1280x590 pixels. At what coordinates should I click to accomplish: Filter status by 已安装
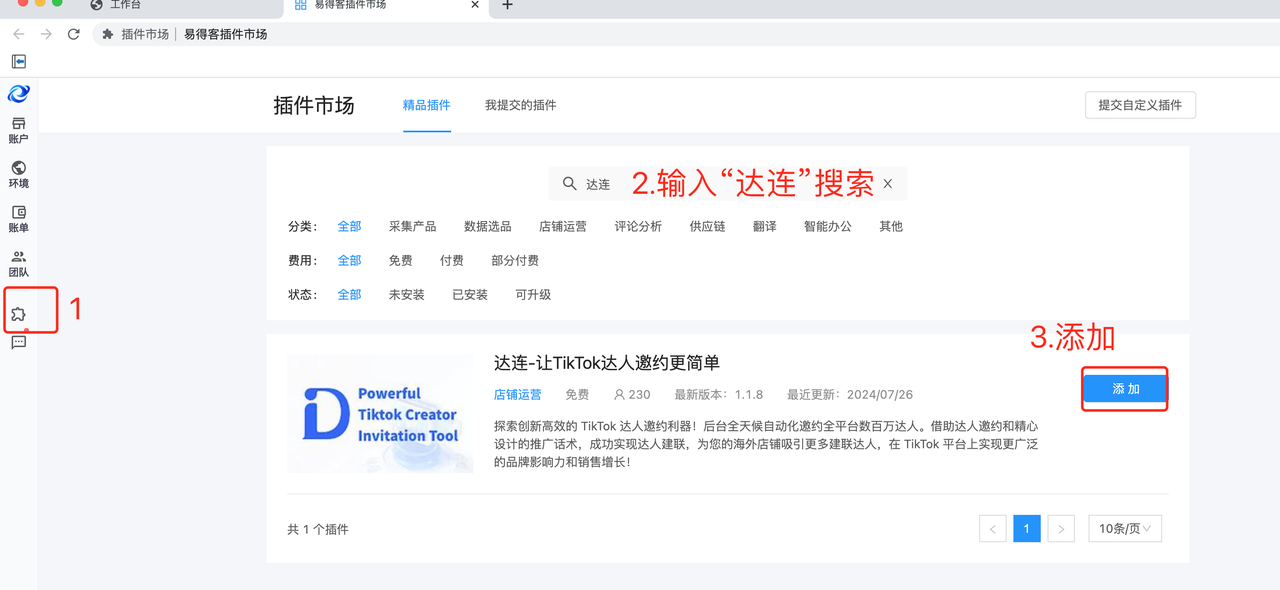pos(470,295)
